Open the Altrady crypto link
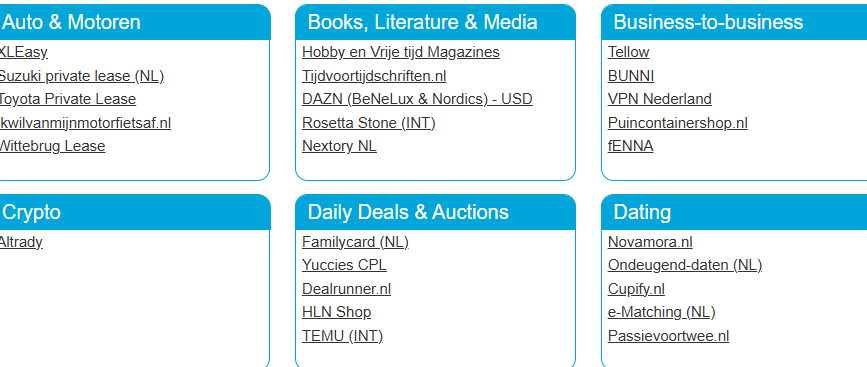The image size is (867, 367). (x=21, y=242)
